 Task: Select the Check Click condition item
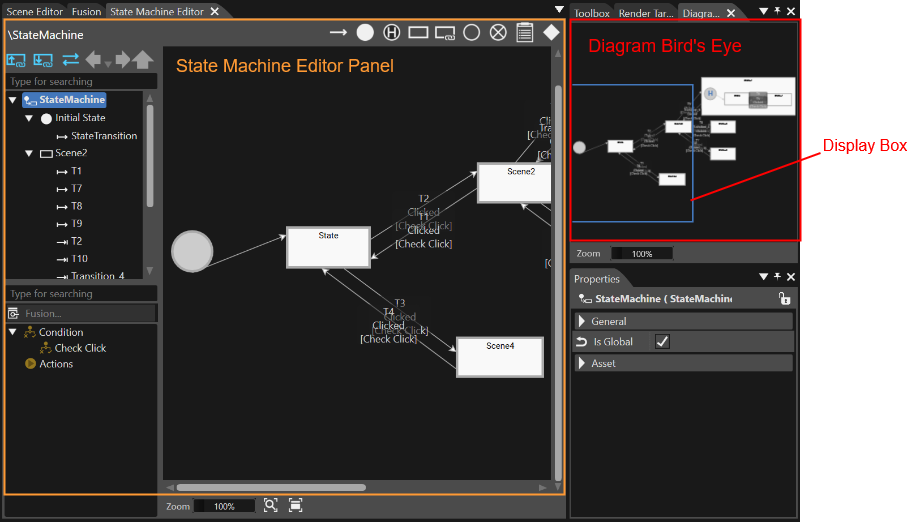[80, 348]
